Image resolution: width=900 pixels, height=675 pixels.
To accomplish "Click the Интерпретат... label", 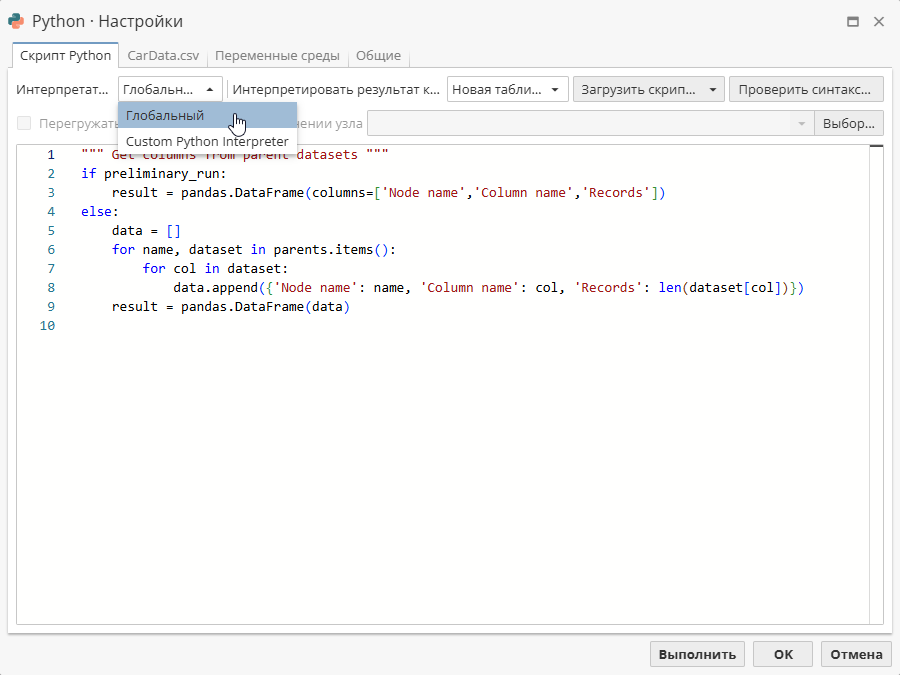I will (x=62, y=90).
